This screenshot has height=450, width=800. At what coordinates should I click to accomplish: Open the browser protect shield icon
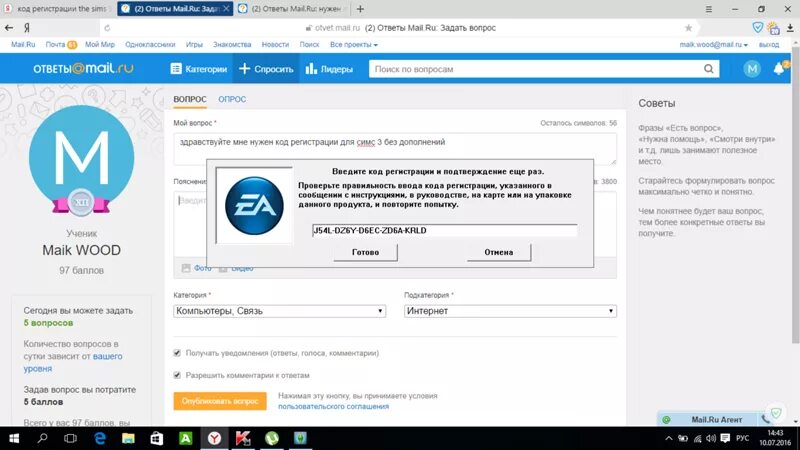pyautogui.click(x=758, y=28)
